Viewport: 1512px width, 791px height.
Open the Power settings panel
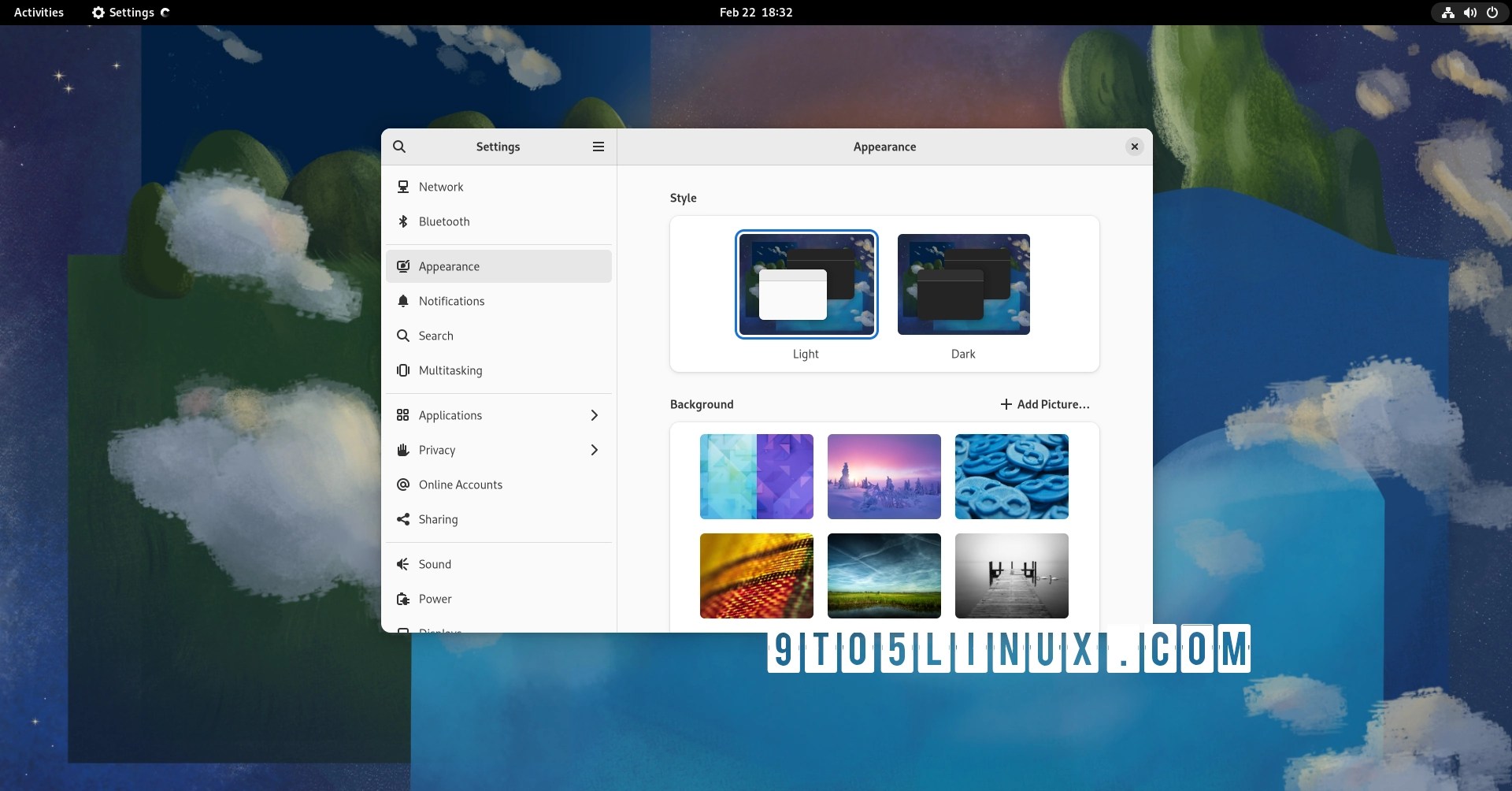tap(498, 599)
